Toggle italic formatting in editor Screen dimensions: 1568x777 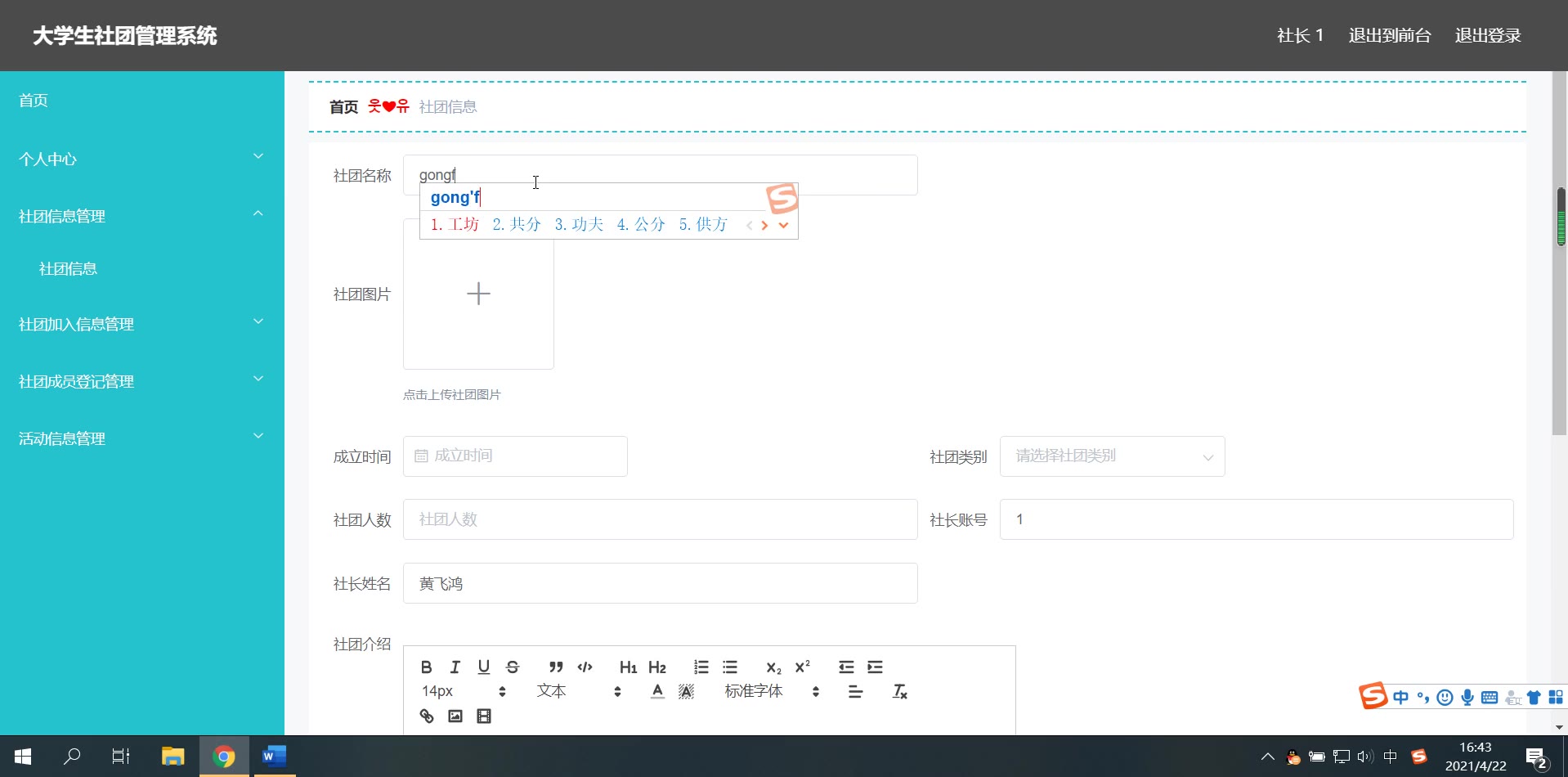click(455, 667)
